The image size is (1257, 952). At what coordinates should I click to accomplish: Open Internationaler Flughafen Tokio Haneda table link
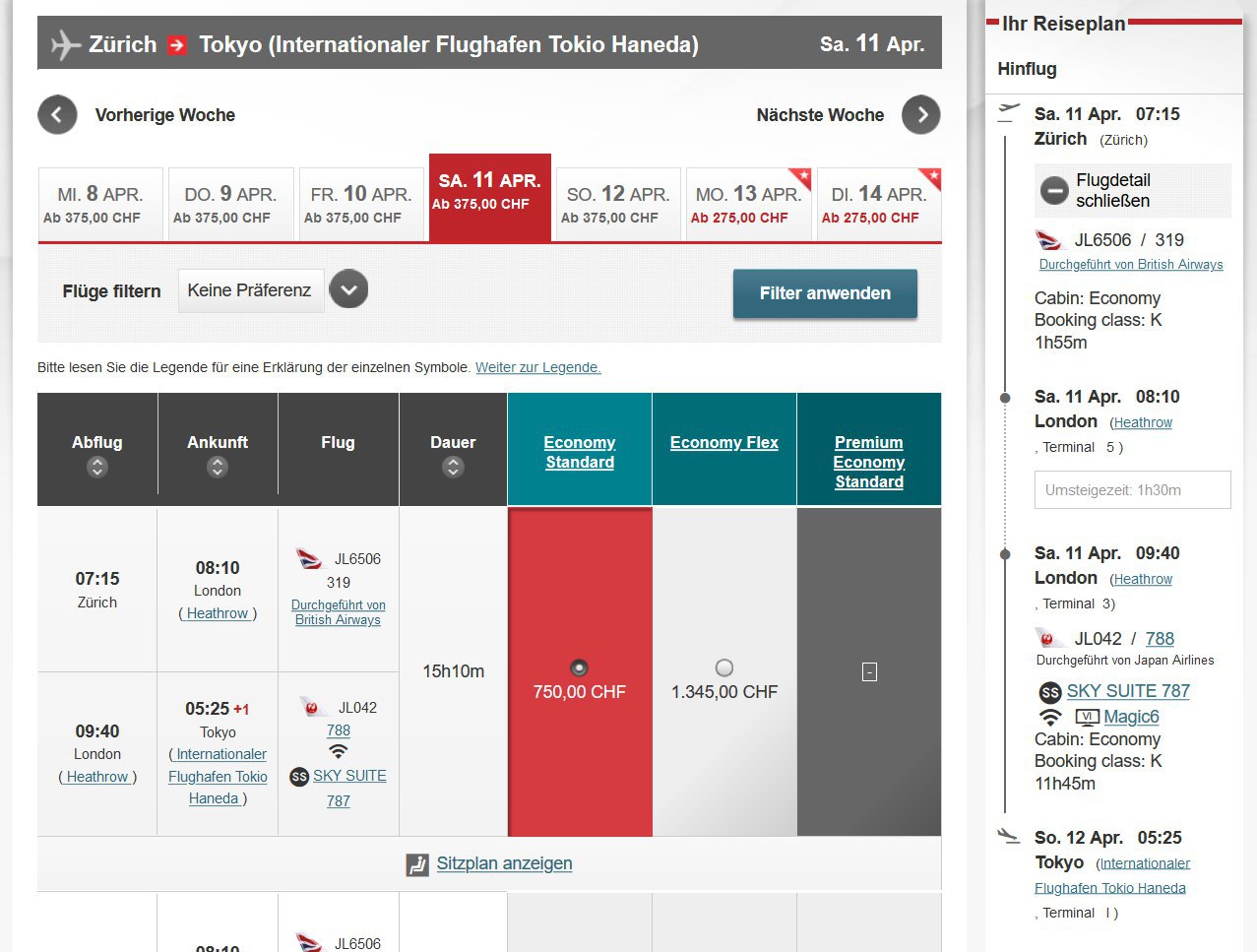218,777
